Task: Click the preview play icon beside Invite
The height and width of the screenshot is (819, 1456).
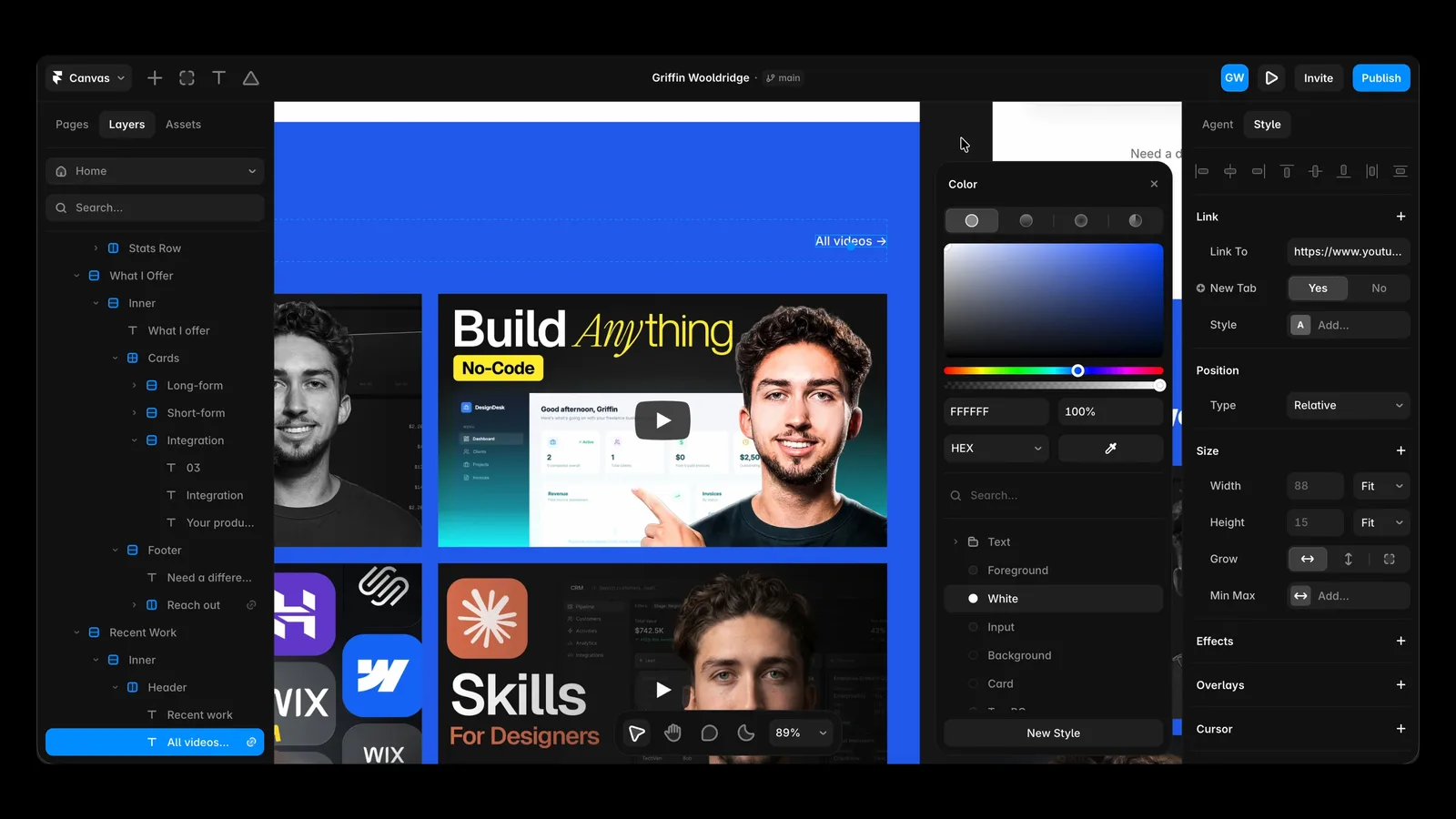Action: 1271,78
